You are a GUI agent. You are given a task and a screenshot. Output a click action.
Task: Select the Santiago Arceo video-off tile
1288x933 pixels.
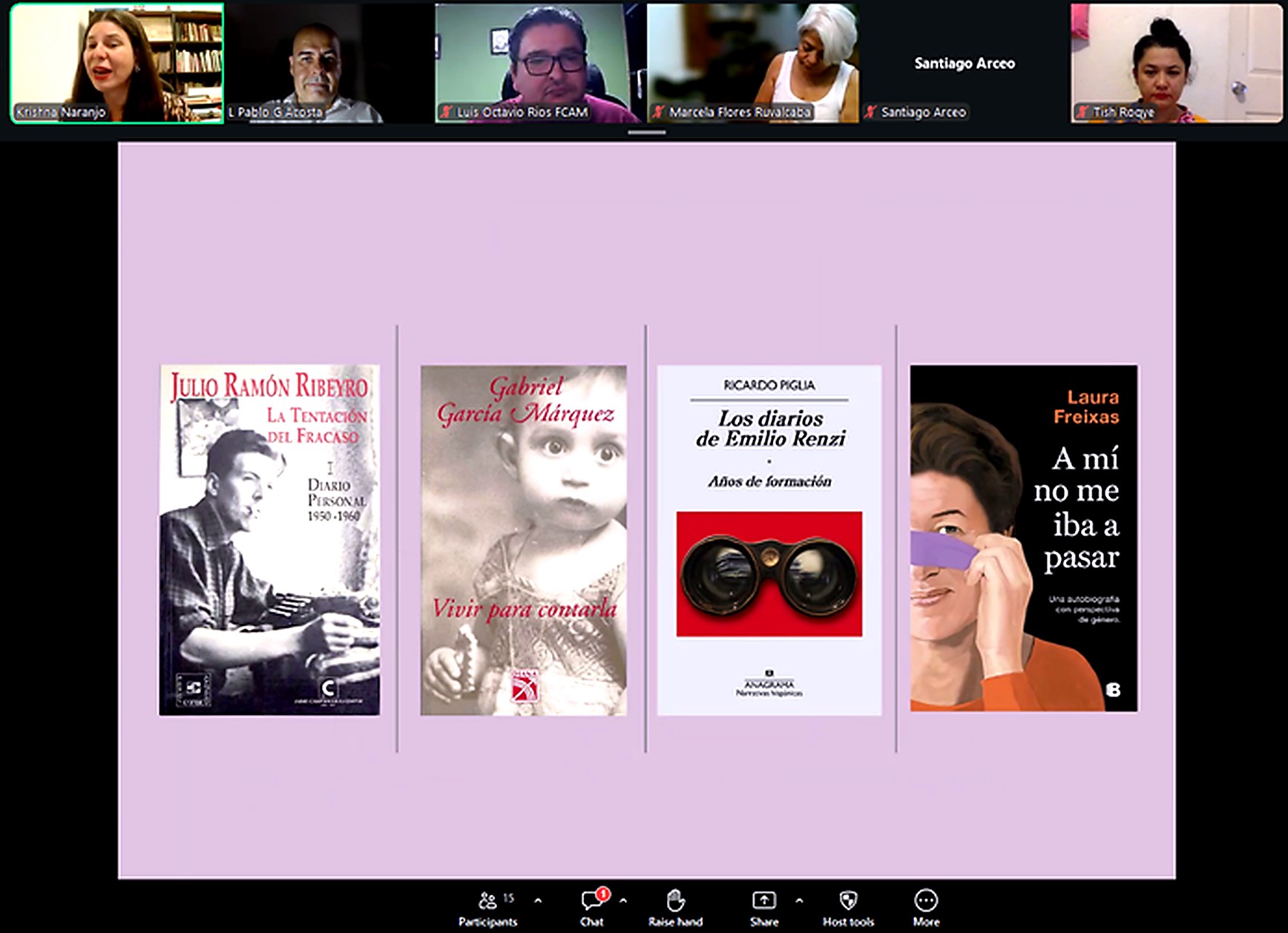point(965,63)
